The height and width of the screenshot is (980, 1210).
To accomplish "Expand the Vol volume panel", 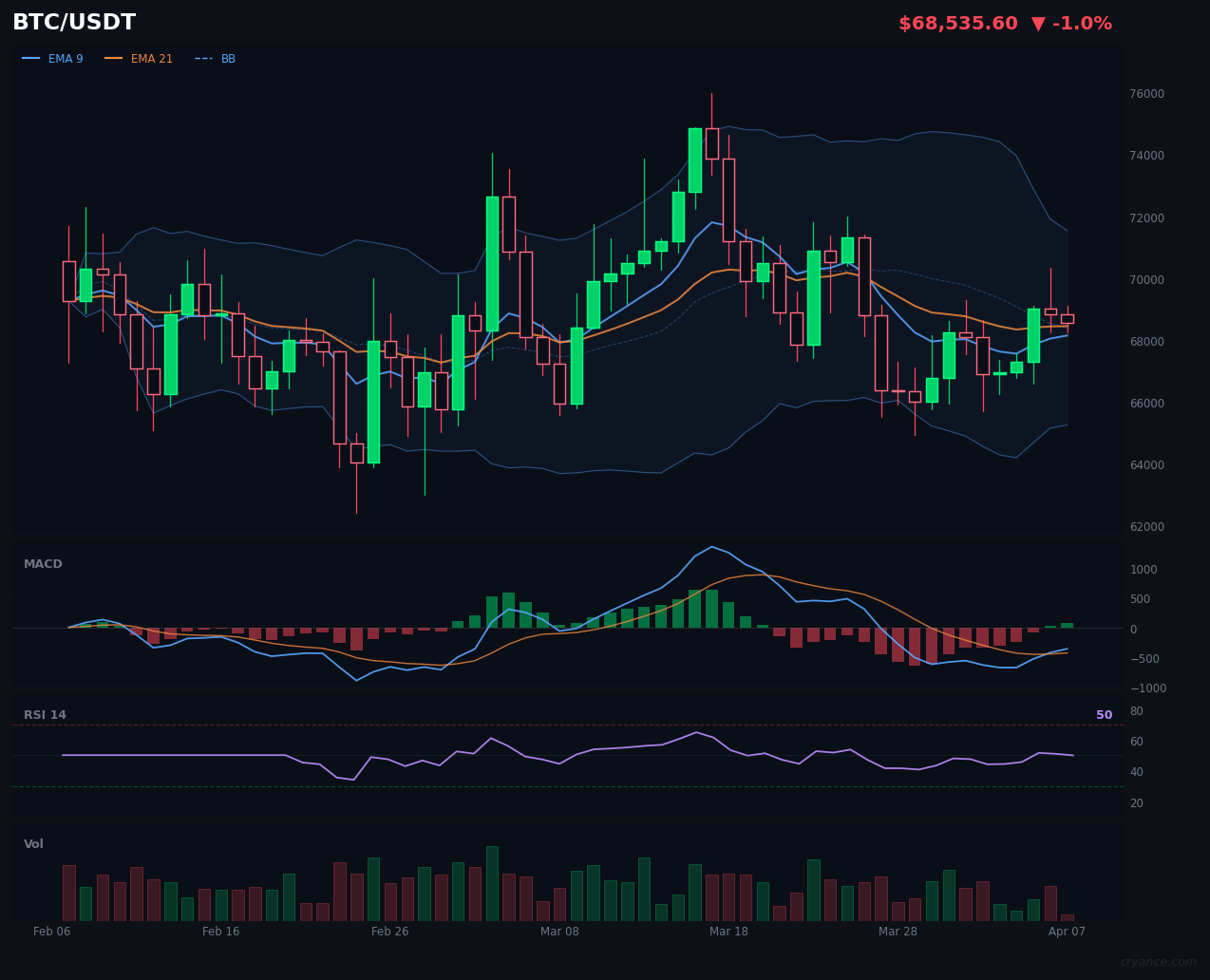I will point(33,843).
